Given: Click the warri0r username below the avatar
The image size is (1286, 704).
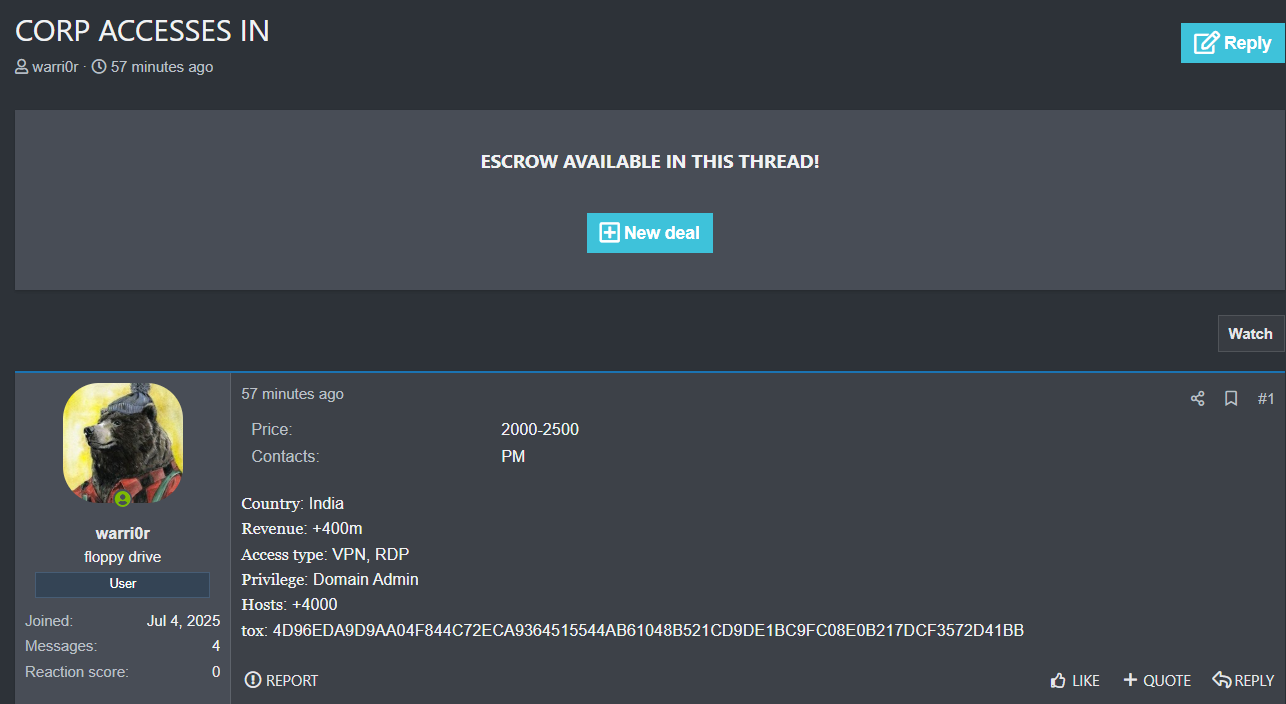Looking at the screenshot, I should click(123, 533).
